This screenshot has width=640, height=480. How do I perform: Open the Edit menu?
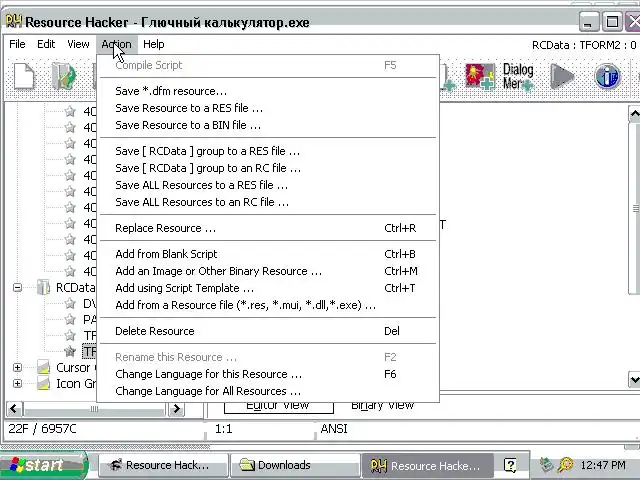[x=46, y=44]
